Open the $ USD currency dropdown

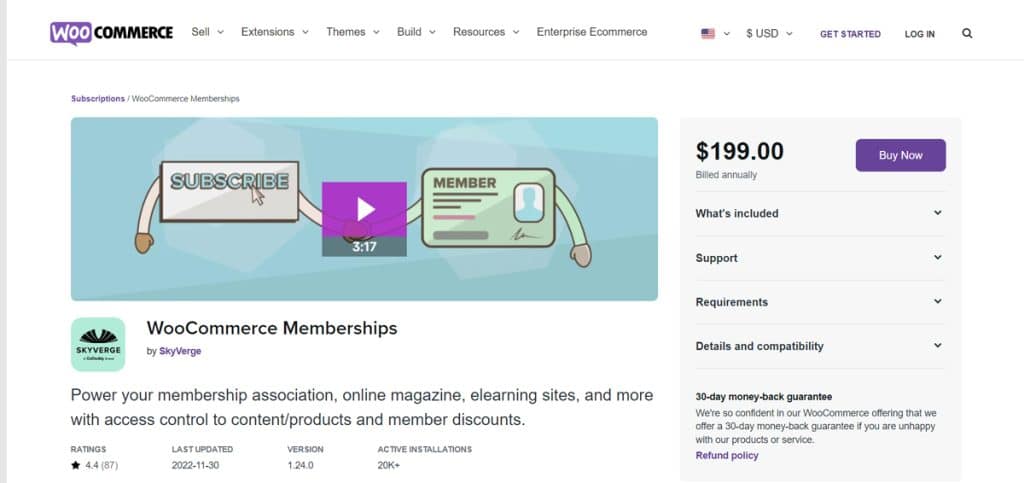[769, 33]
